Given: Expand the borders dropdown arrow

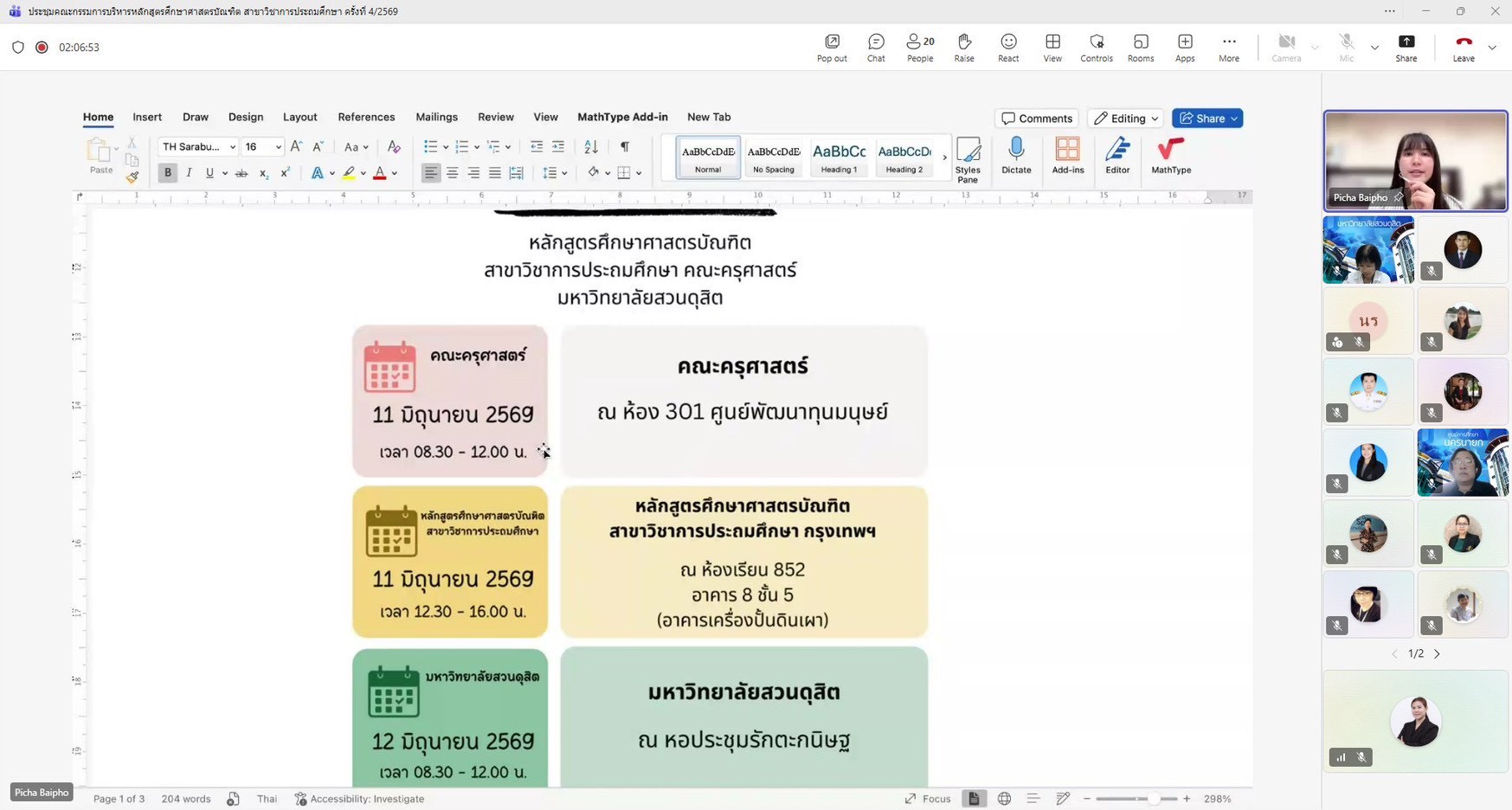Looking at the screenshot, I should [639, 173].
